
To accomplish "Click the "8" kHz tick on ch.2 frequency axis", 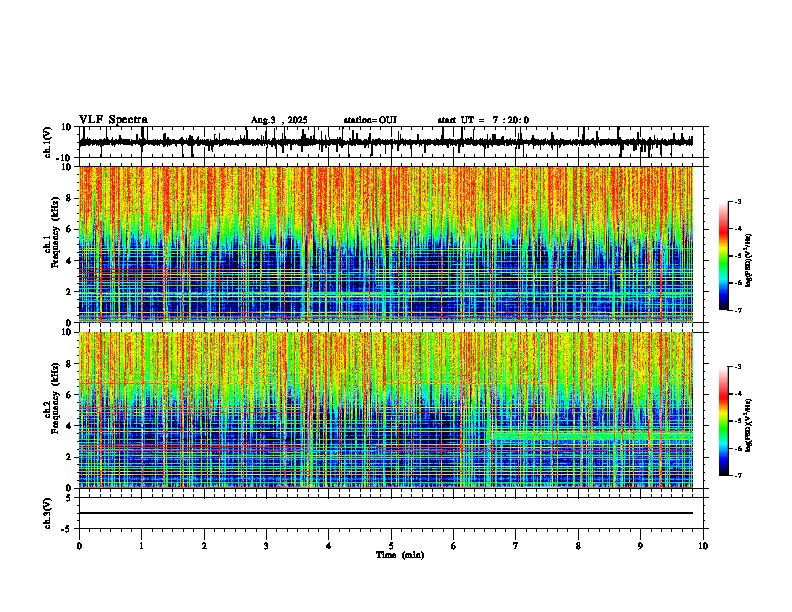I will 70,364.
